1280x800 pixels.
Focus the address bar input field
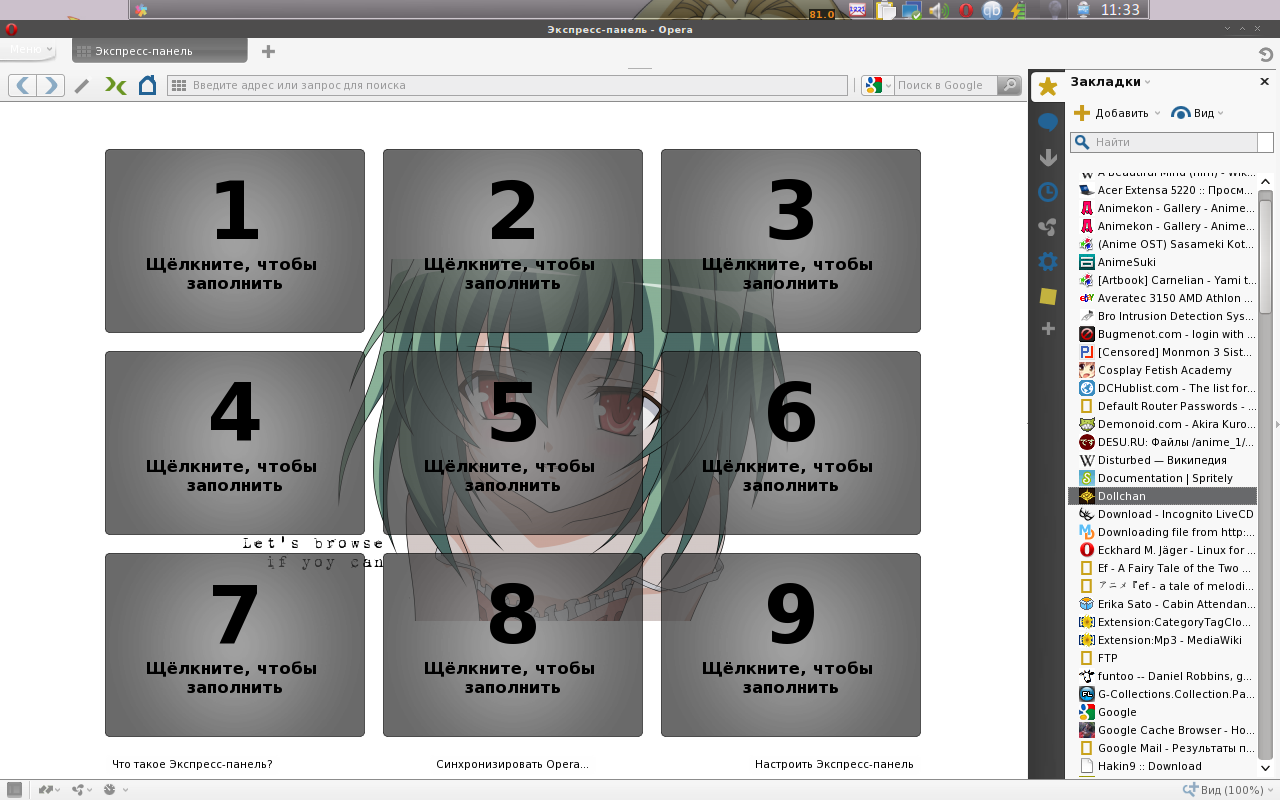507,86
